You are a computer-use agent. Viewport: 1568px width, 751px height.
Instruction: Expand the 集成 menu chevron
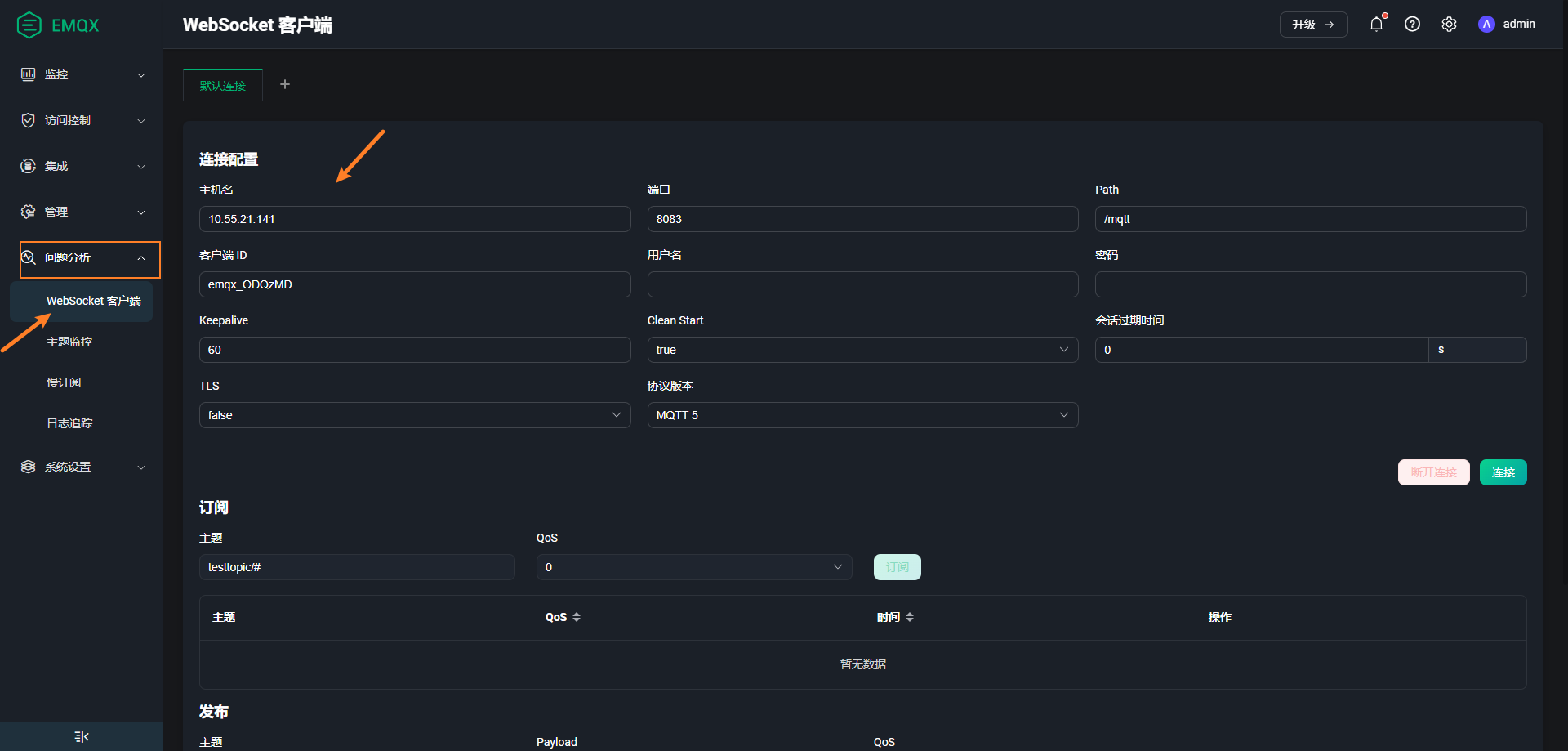click(x=141, y=167)
